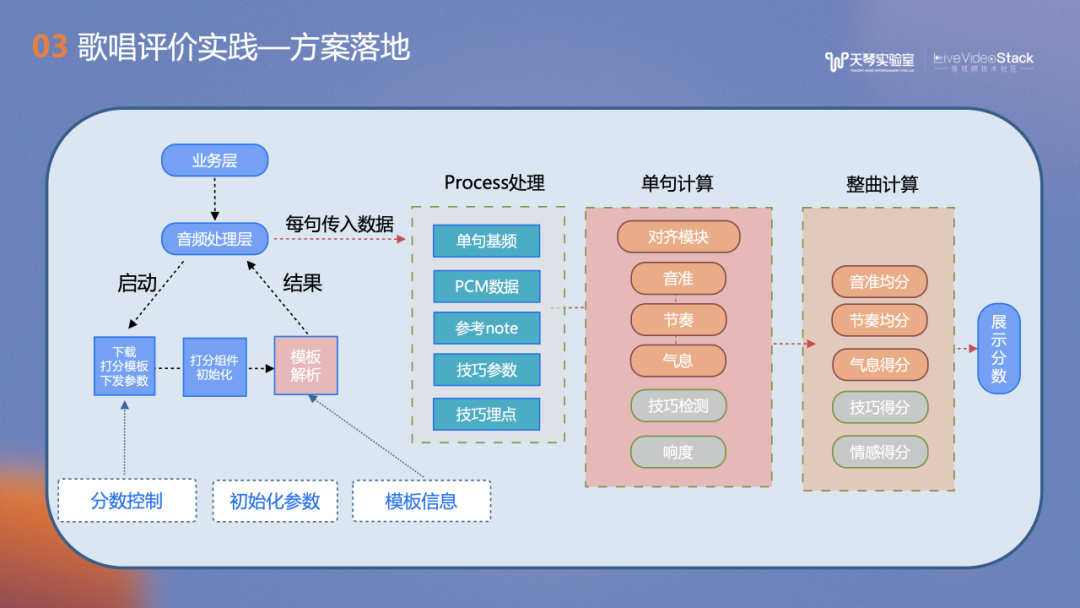This screenshot has height=608, width=1080.
Task: Click the 打分组件初始化 box
Action: pos(214,366)
